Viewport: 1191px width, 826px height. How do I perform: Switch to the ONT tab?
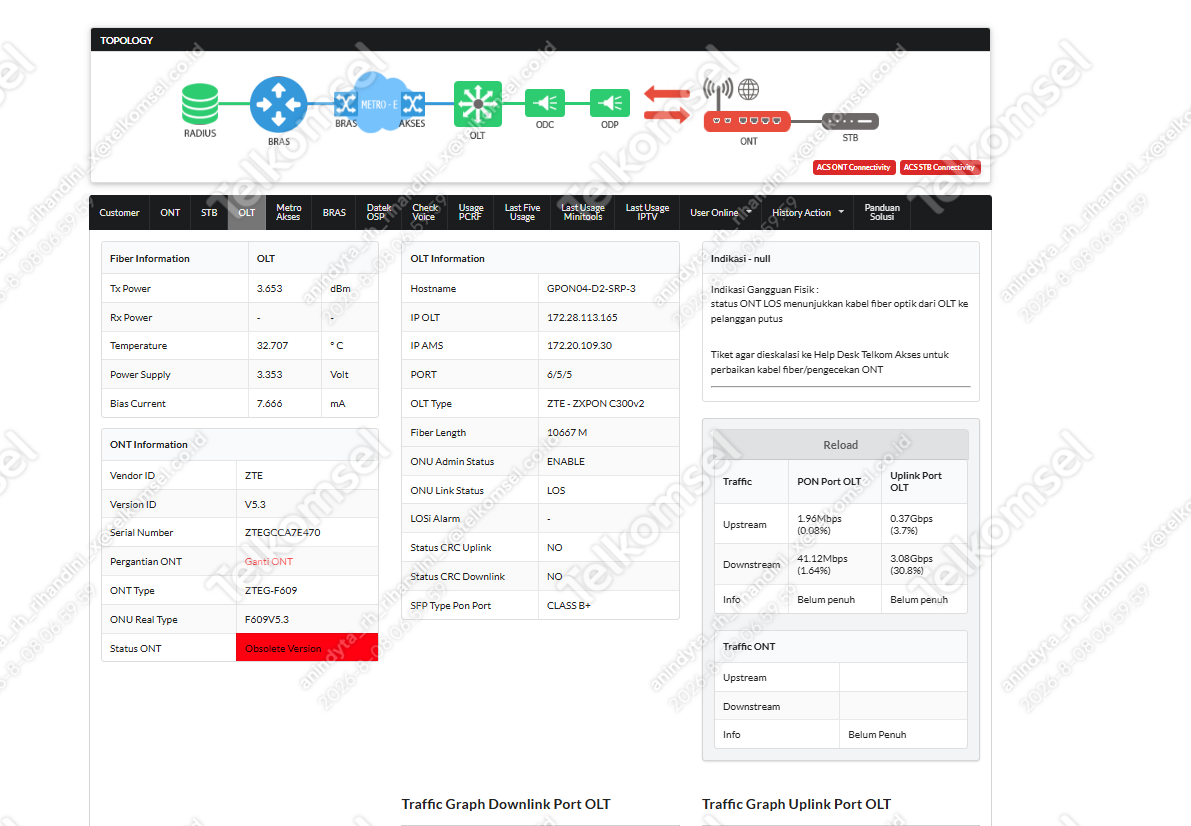[170, 213]
